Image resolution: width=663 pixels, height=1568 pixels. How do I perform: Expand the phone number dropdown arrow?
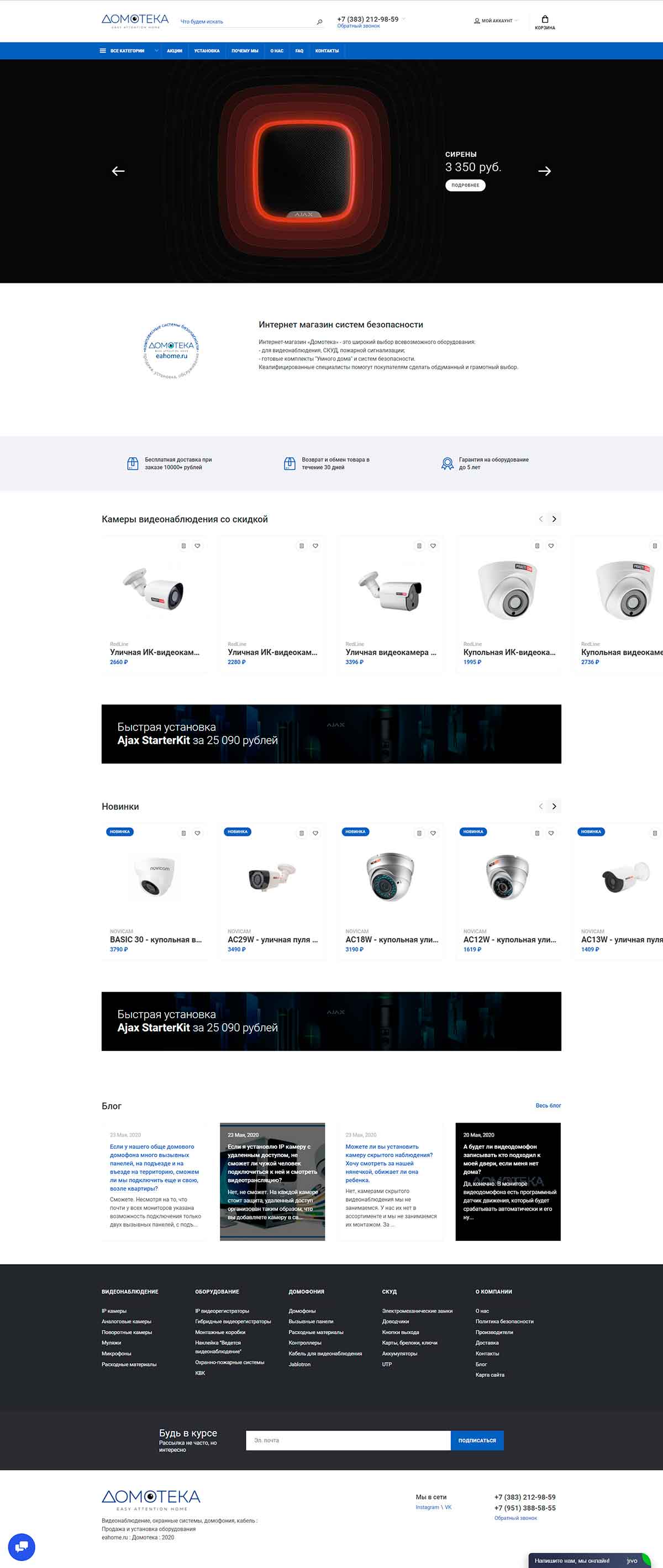coord(404,19)
